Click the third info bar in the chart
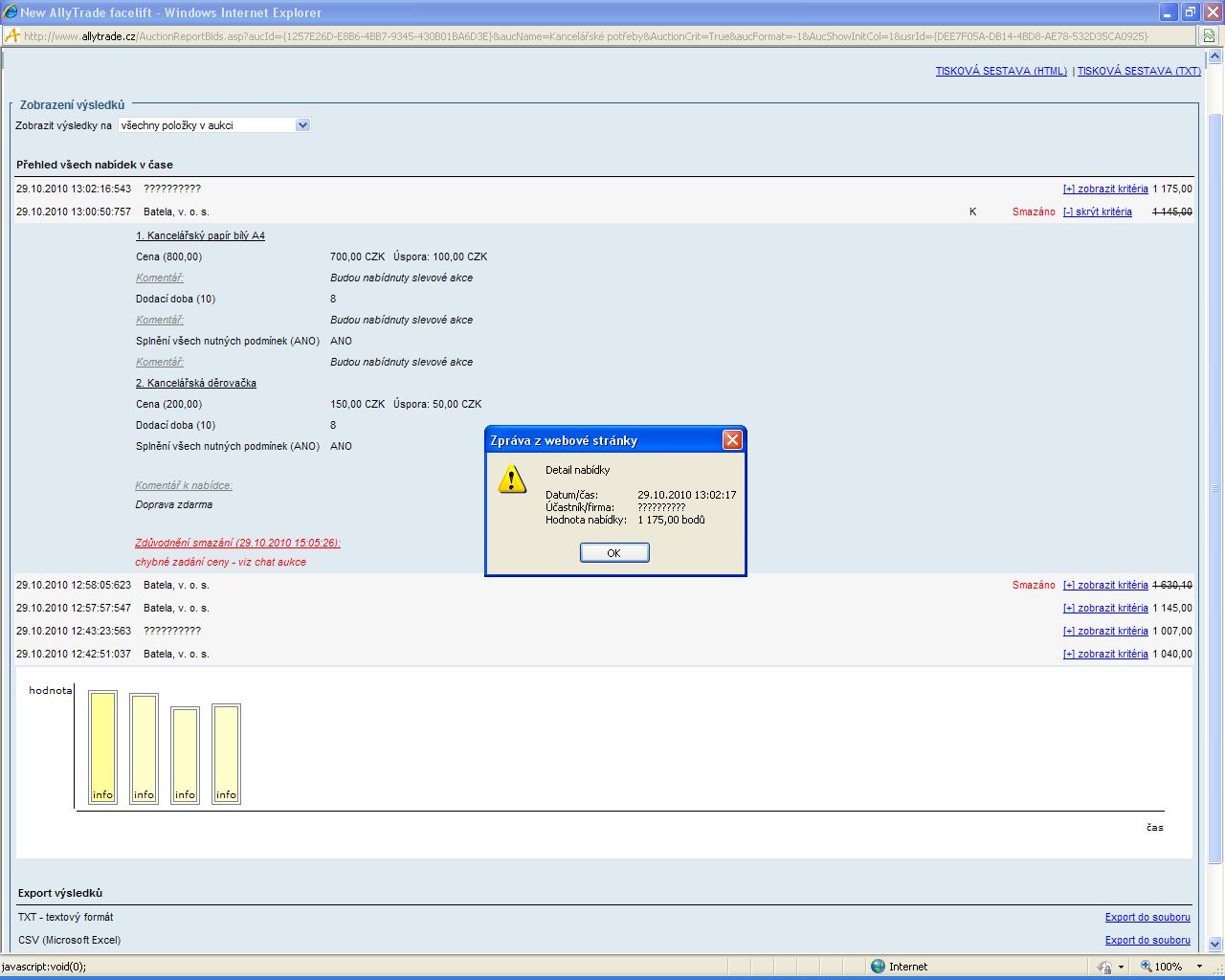The image size is (1225, 980). point(185,755)
